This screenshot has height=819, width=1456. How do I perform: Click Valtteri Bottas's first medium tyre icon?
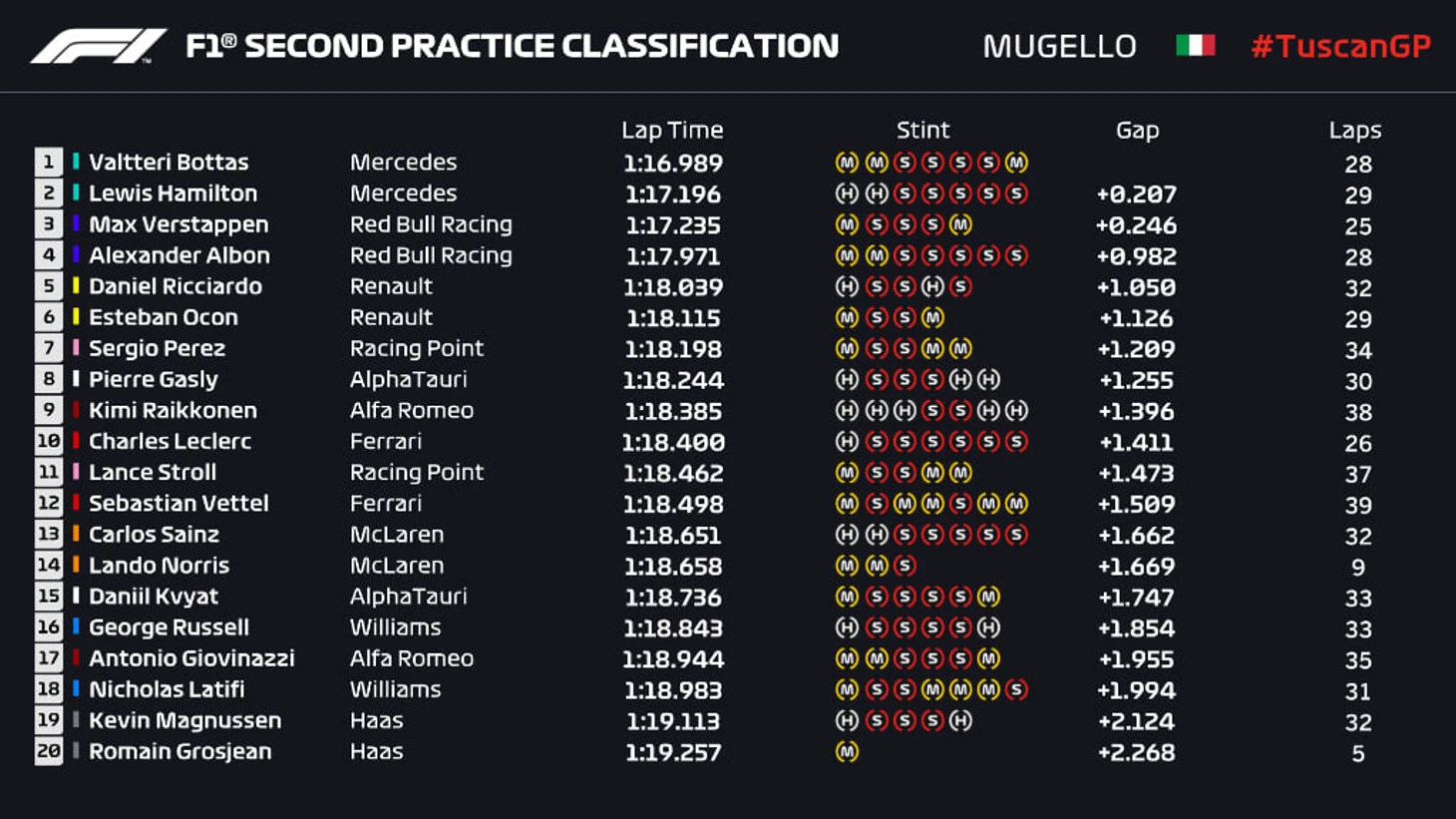pyautogui.click(x=847, y=163)
